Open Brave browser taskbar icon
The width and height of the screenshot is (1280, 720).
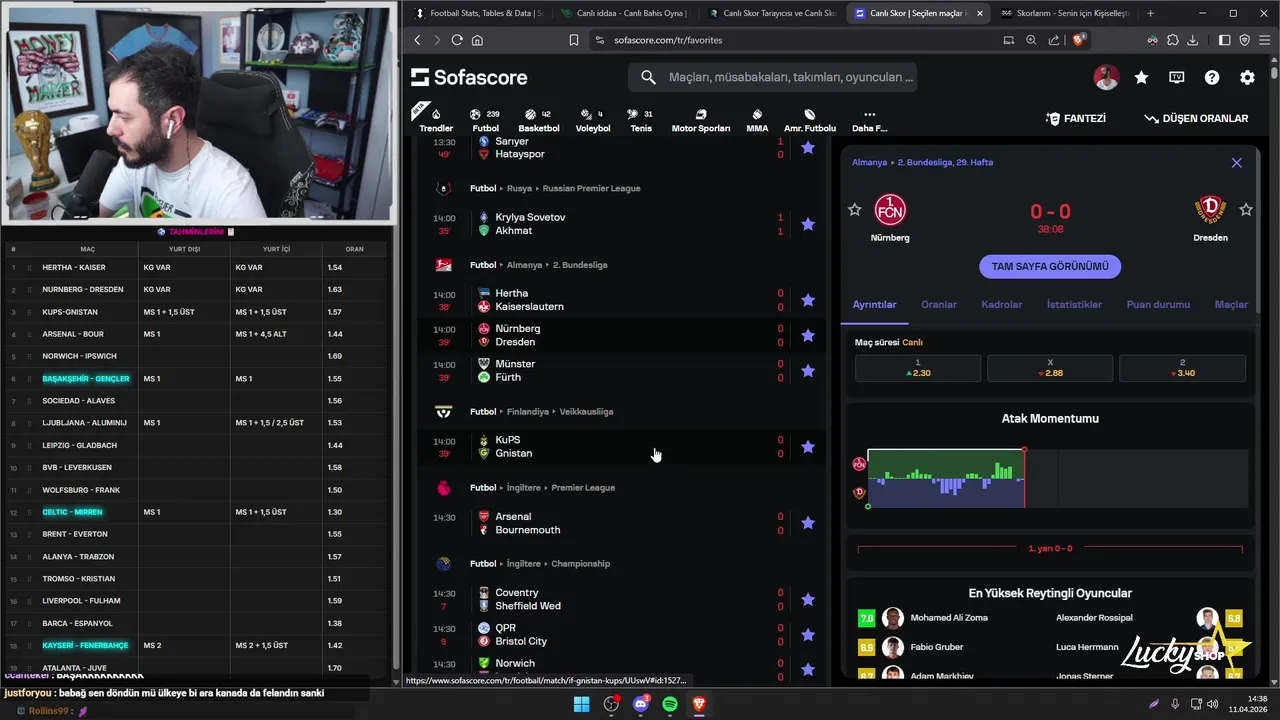(699, 704)
